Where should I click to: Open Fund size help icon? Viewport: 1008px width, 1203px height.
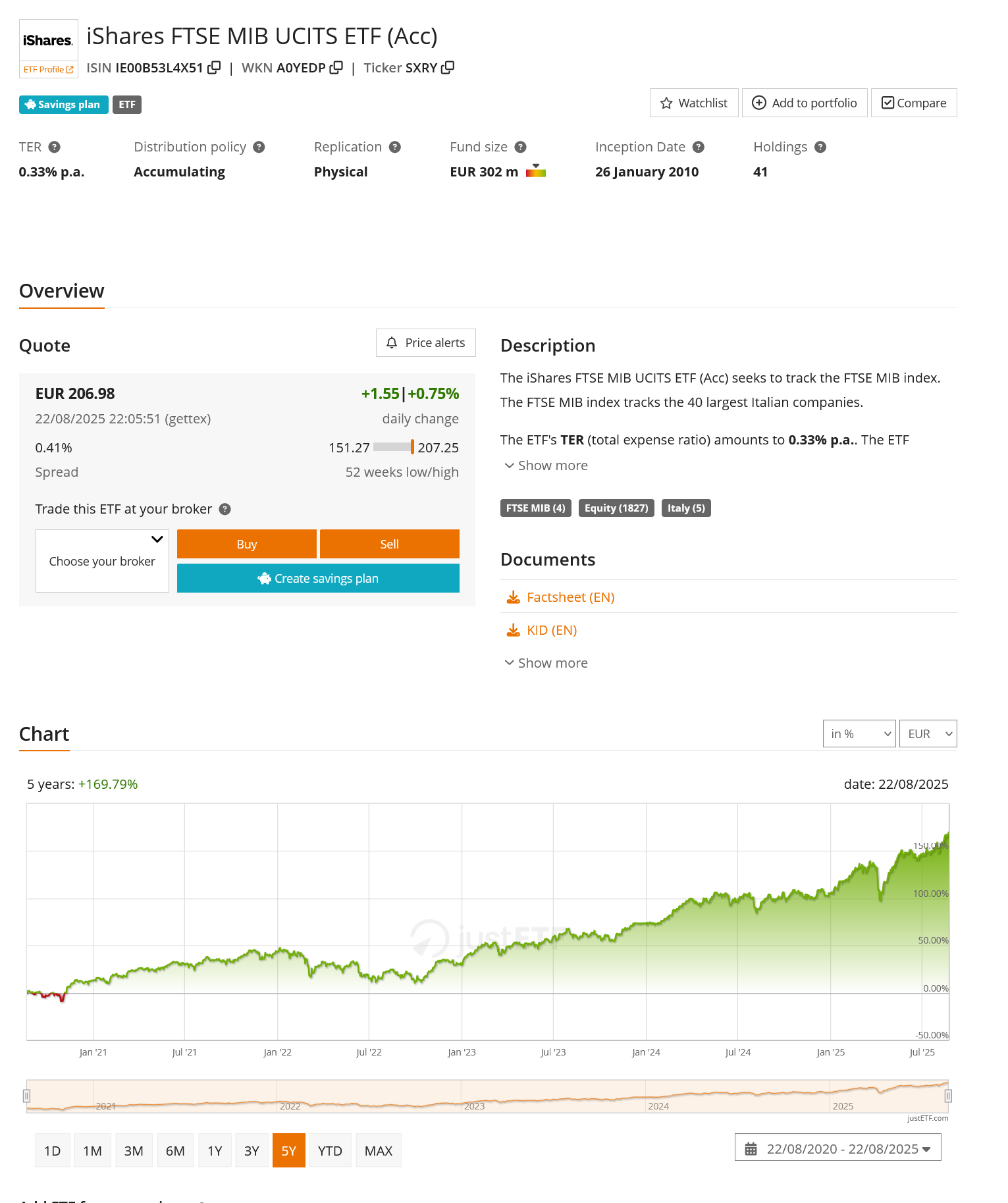tap(520, 147)
